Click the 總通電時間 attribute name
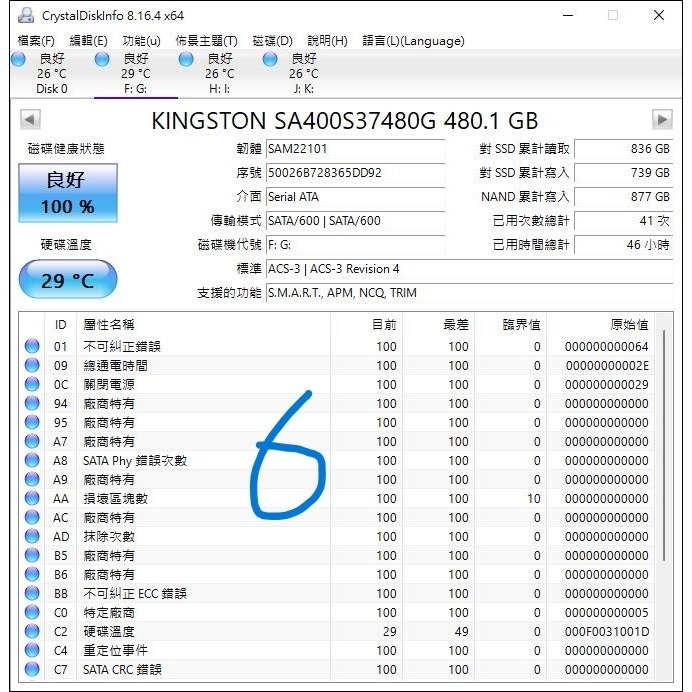 (115, 365)
